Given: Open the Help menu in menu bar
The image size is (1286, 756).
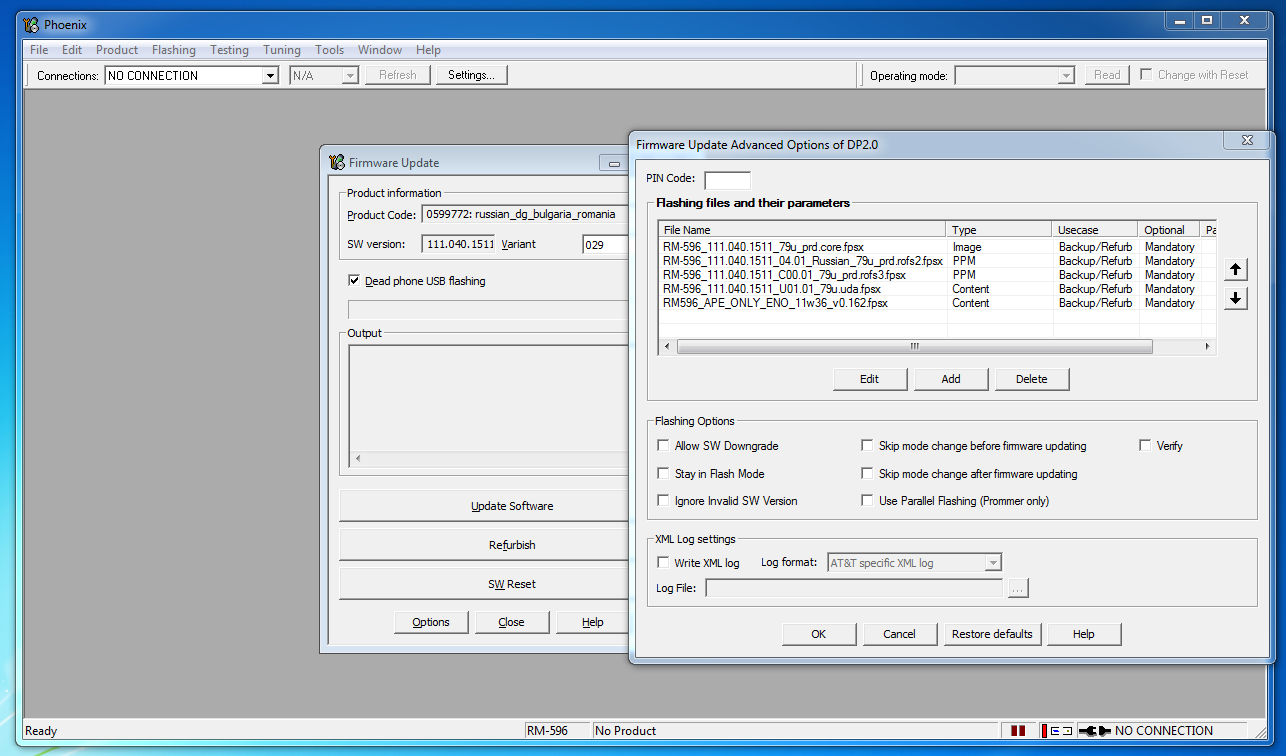Looking at the screenshot, I should point(428,50).
